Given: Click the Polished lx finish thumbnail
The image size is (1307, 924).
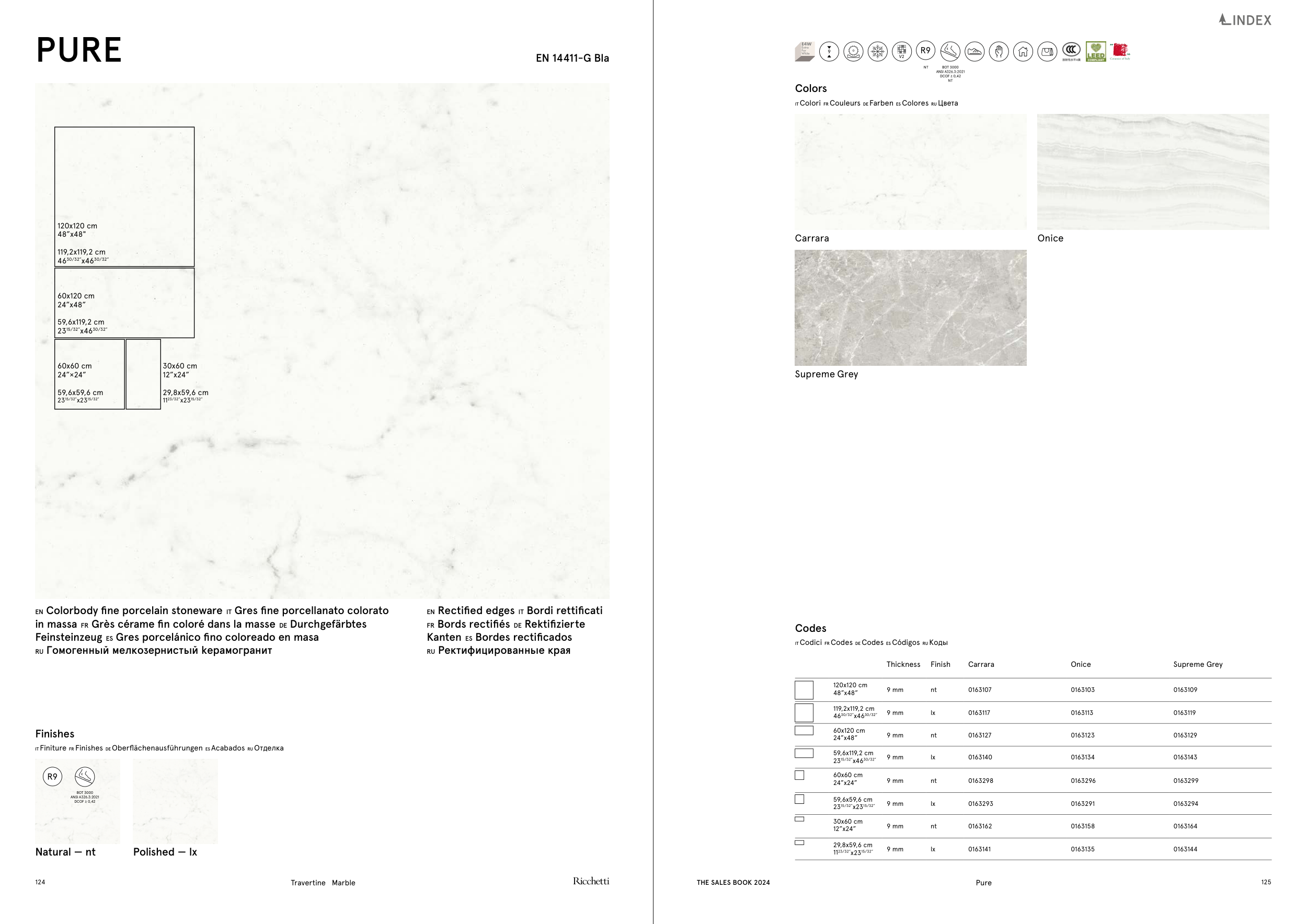Looking at the screenshot, I should coord(175,801).
